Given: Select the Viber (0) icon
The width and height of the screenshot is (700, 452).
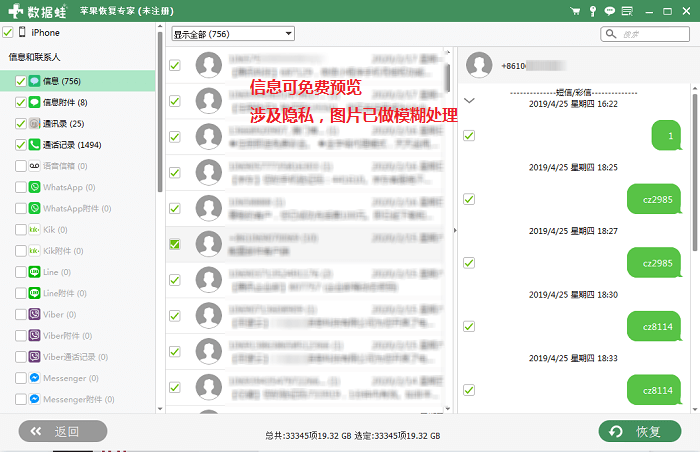Looking at the screenshot, I should [x=34, y=314].
